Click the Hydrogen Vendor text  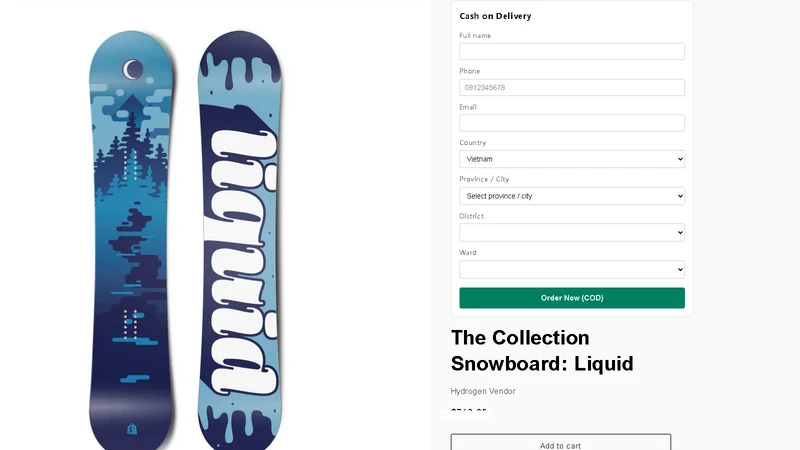(483, 391)
